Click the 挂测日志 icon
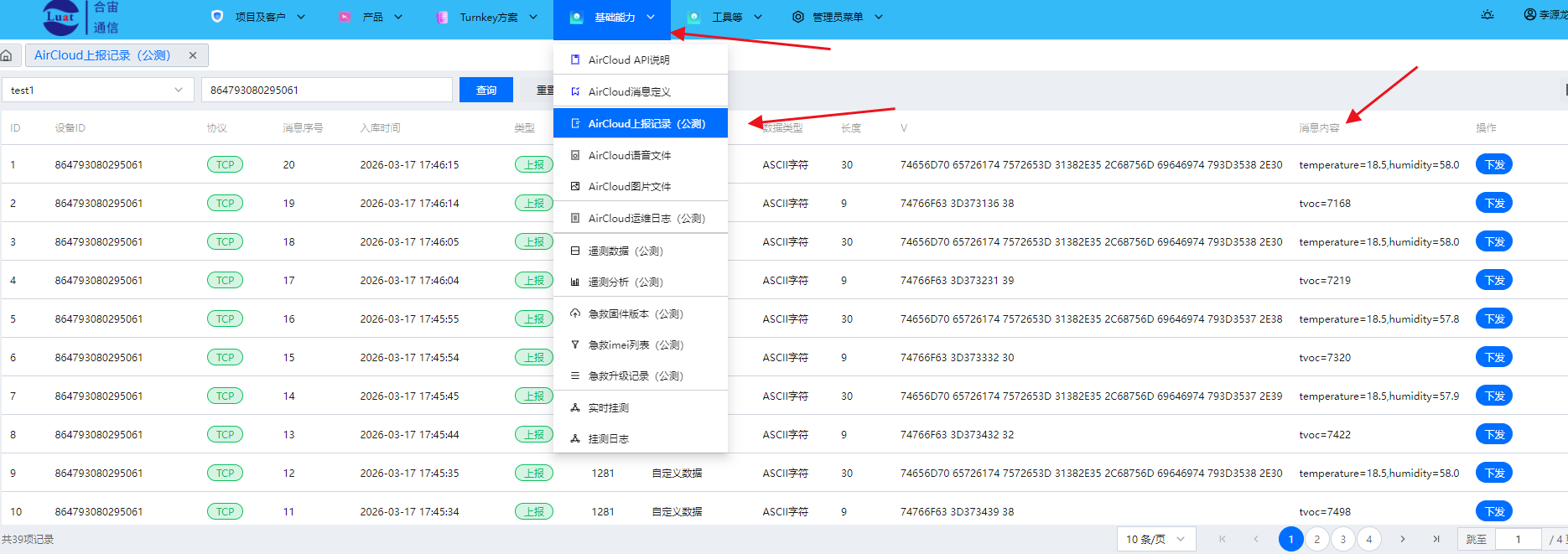This screenshot has height=554, width=1568. point(575,438)
